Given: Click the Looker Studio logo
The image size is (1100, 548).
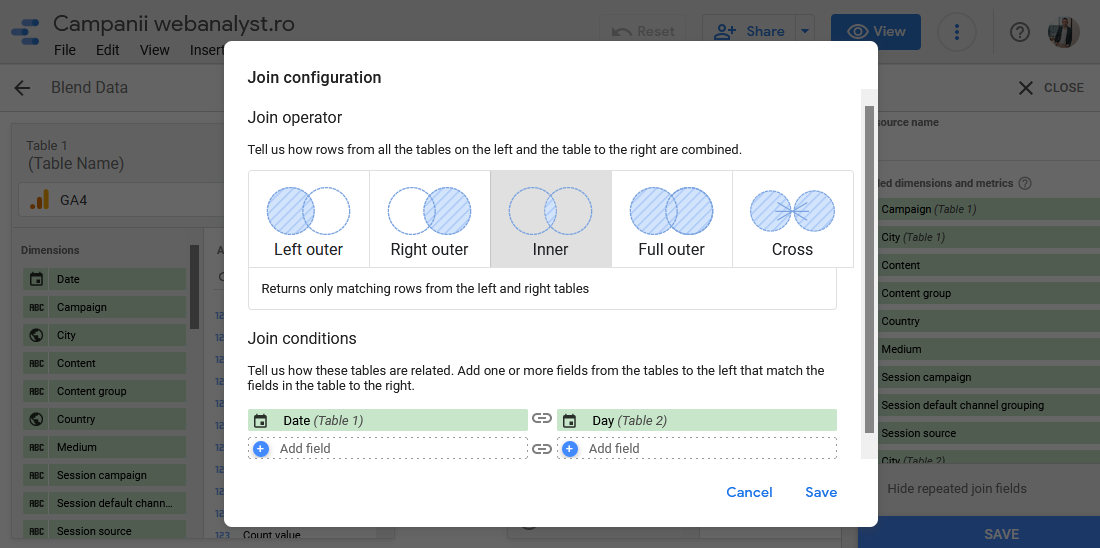Looking at the screenshot, I should point(27,34).
